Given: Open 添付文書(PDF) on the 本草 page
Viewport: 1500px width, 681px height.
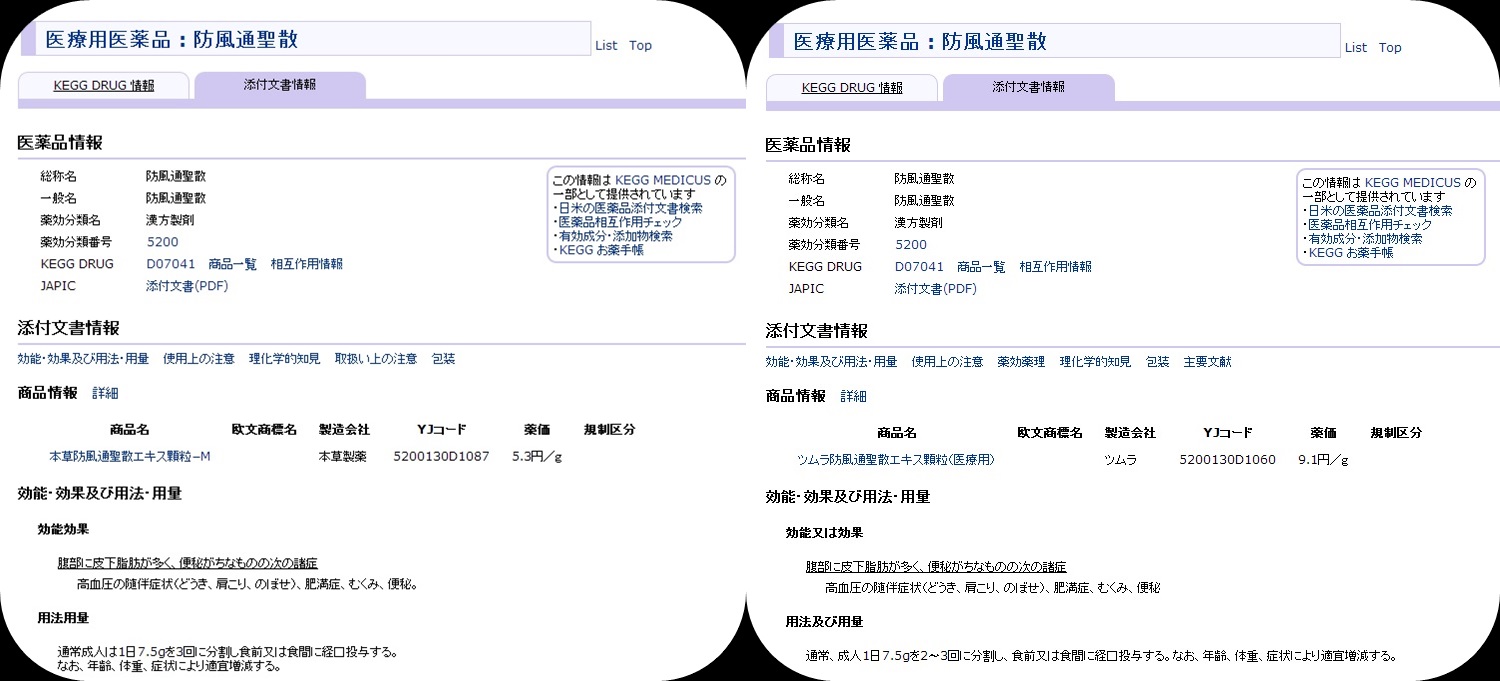Looking at the screenshot, I should pos(187,286).
